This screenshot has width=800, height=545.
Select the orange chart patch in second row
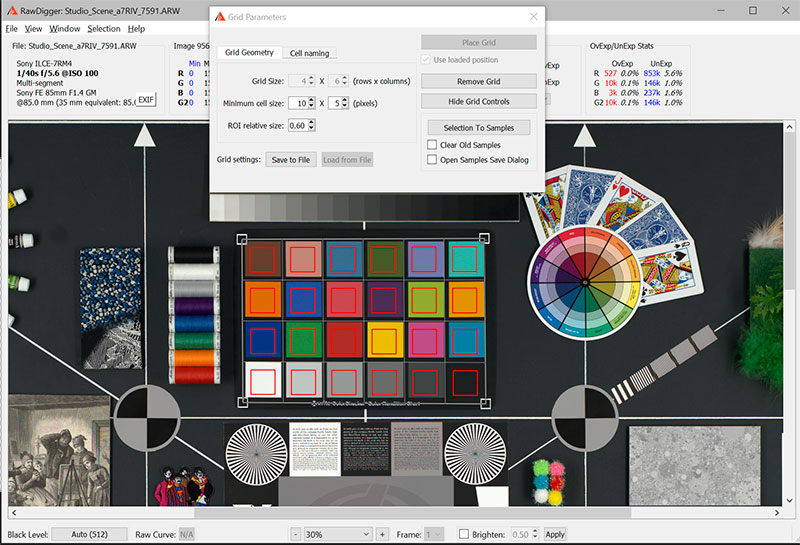pyautogui.click(x=263, y=300)
